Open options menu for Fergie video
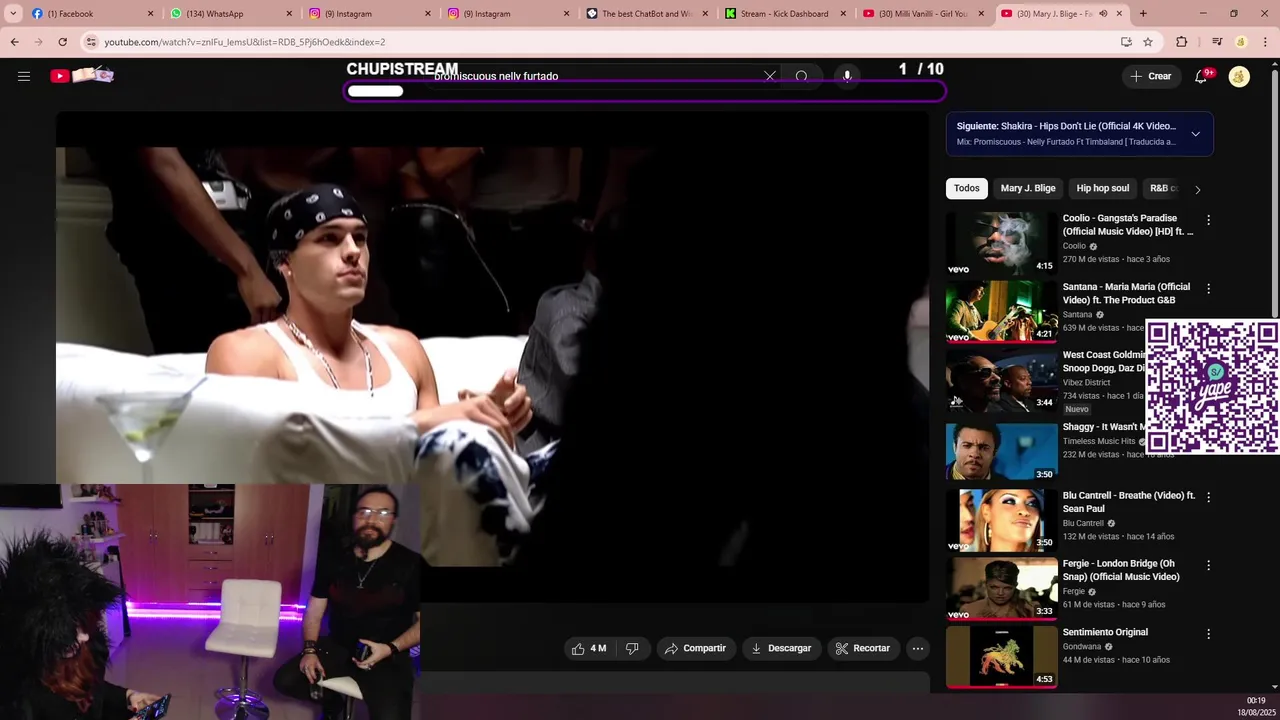 (1208, 565)
